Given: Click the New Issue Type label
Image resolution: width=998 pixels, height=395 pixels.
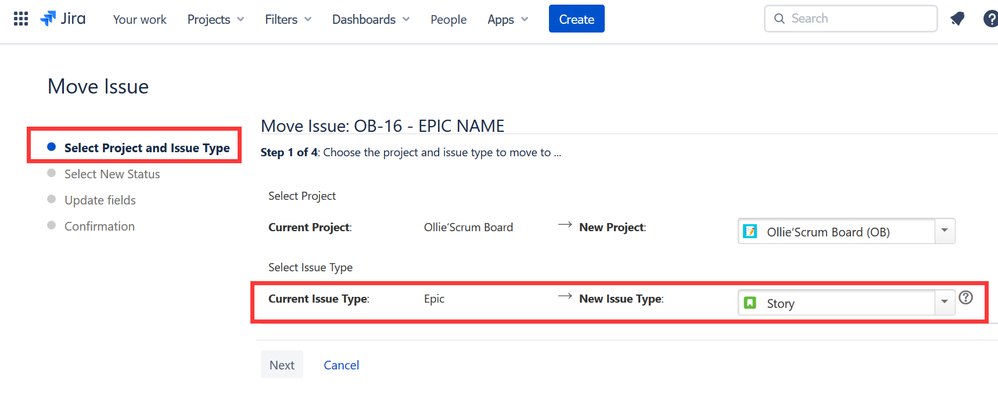Looking at the screenshot, I should [621, 299].
